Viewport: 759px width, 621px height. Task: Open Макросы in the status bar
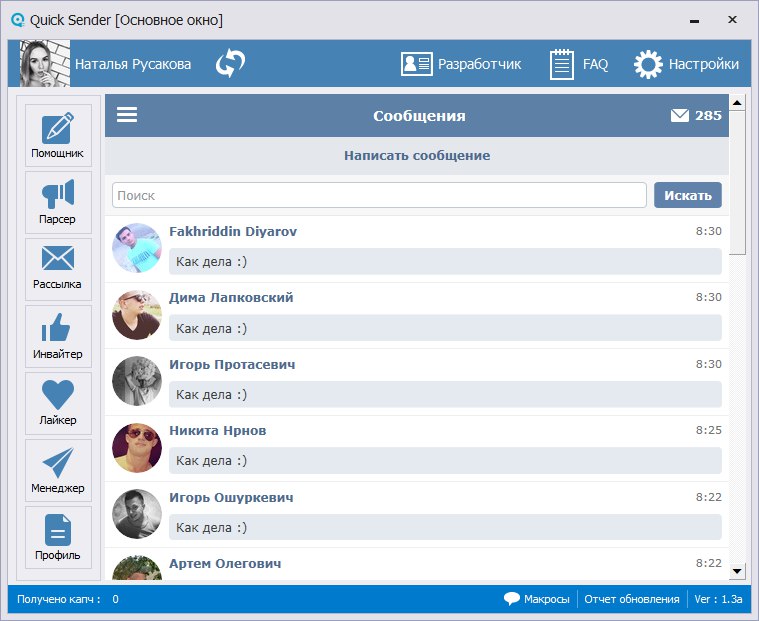[x=537, y=599]
